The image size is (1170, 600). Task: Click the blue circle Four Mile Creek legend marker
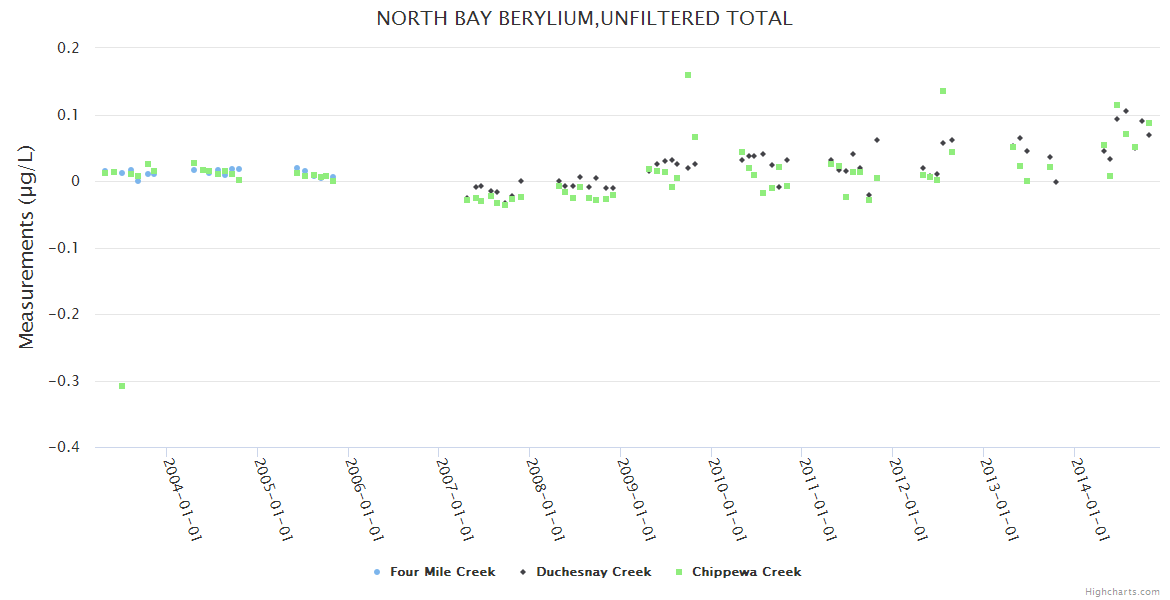377,572
